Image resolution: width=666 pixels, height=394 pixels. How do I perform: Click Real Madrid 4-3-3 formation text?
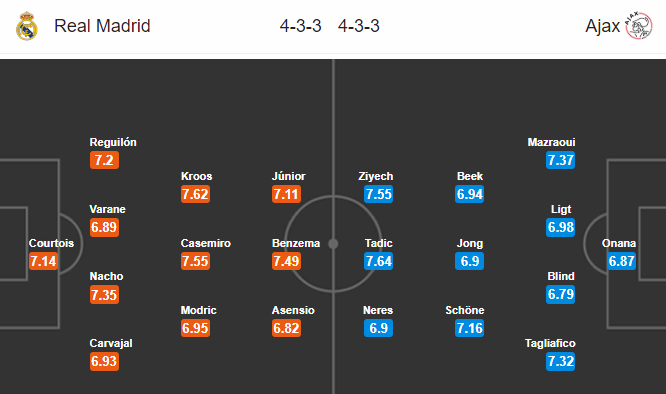click(x=300, y=26)
